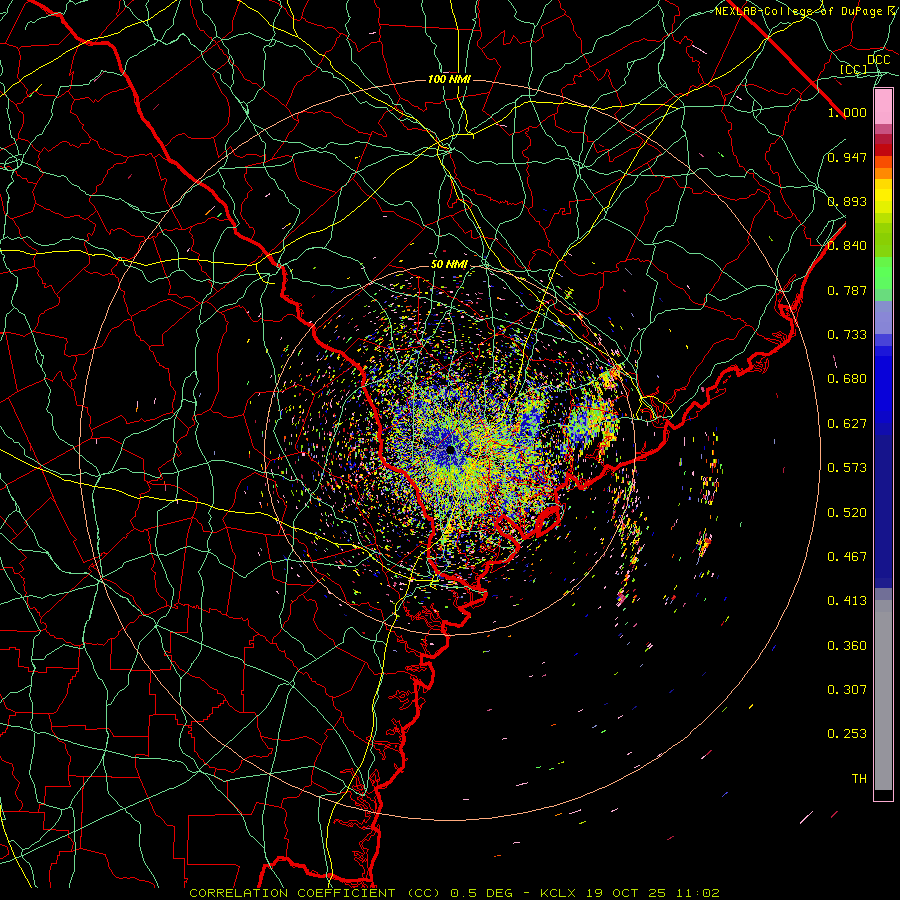
Task: Click the [CC] product label
Action: click(x=854, y=69)
